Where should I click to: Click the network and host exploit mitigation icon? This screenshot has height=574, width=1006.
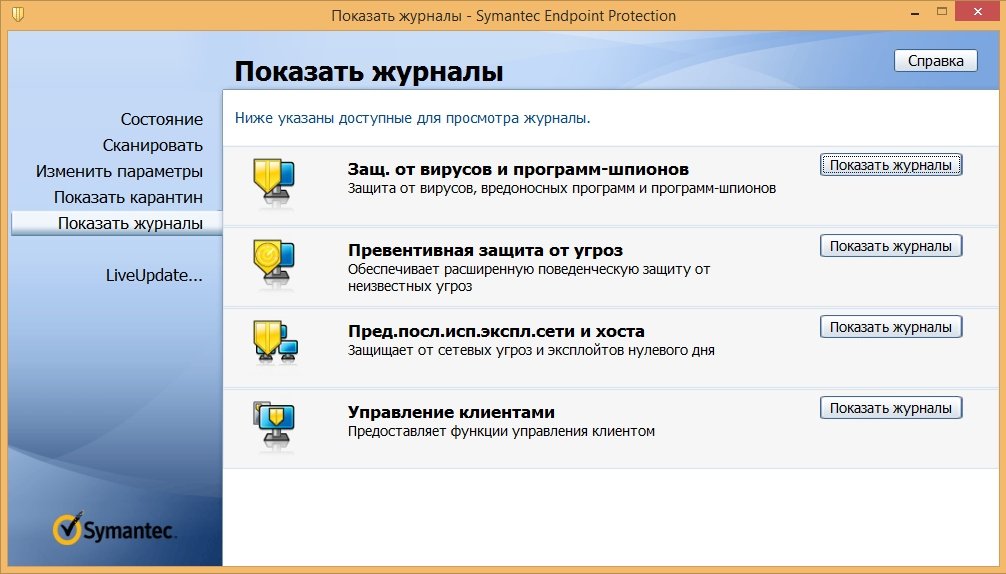275,343
